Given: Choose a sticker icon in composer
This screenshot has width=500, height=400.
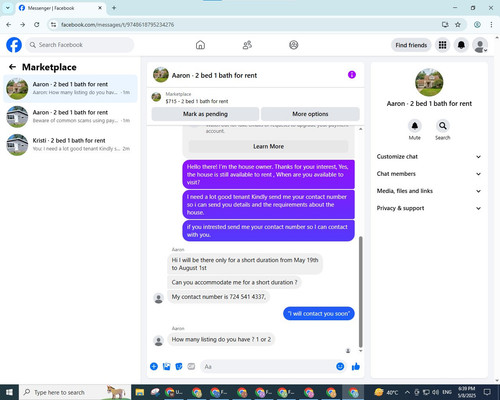Looking at the screenshot, I should pyautogui.click(x=179, y=367).
